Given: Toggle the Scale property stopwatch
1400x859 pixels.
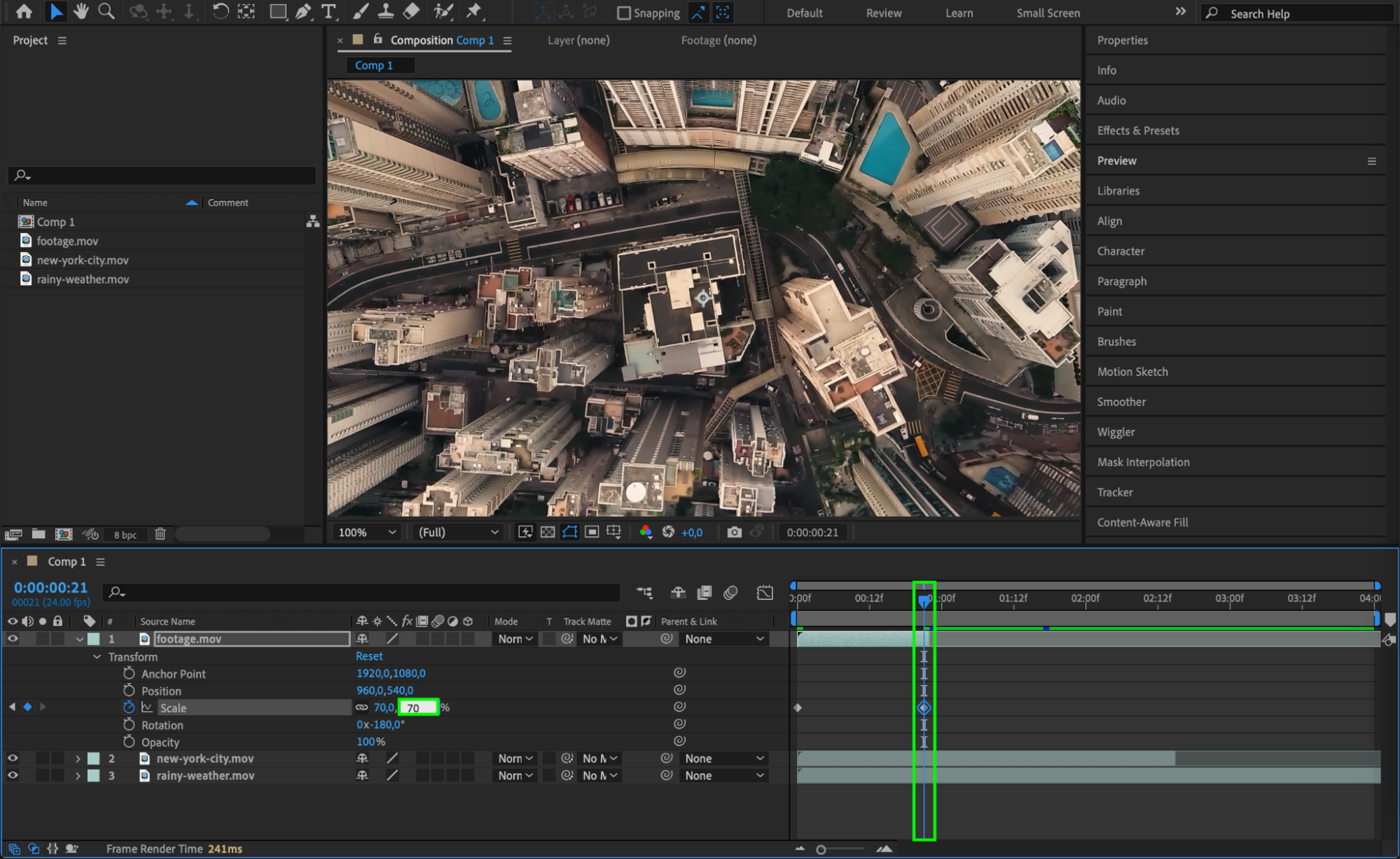Looking at the screenshot, I should coord(129,708).
